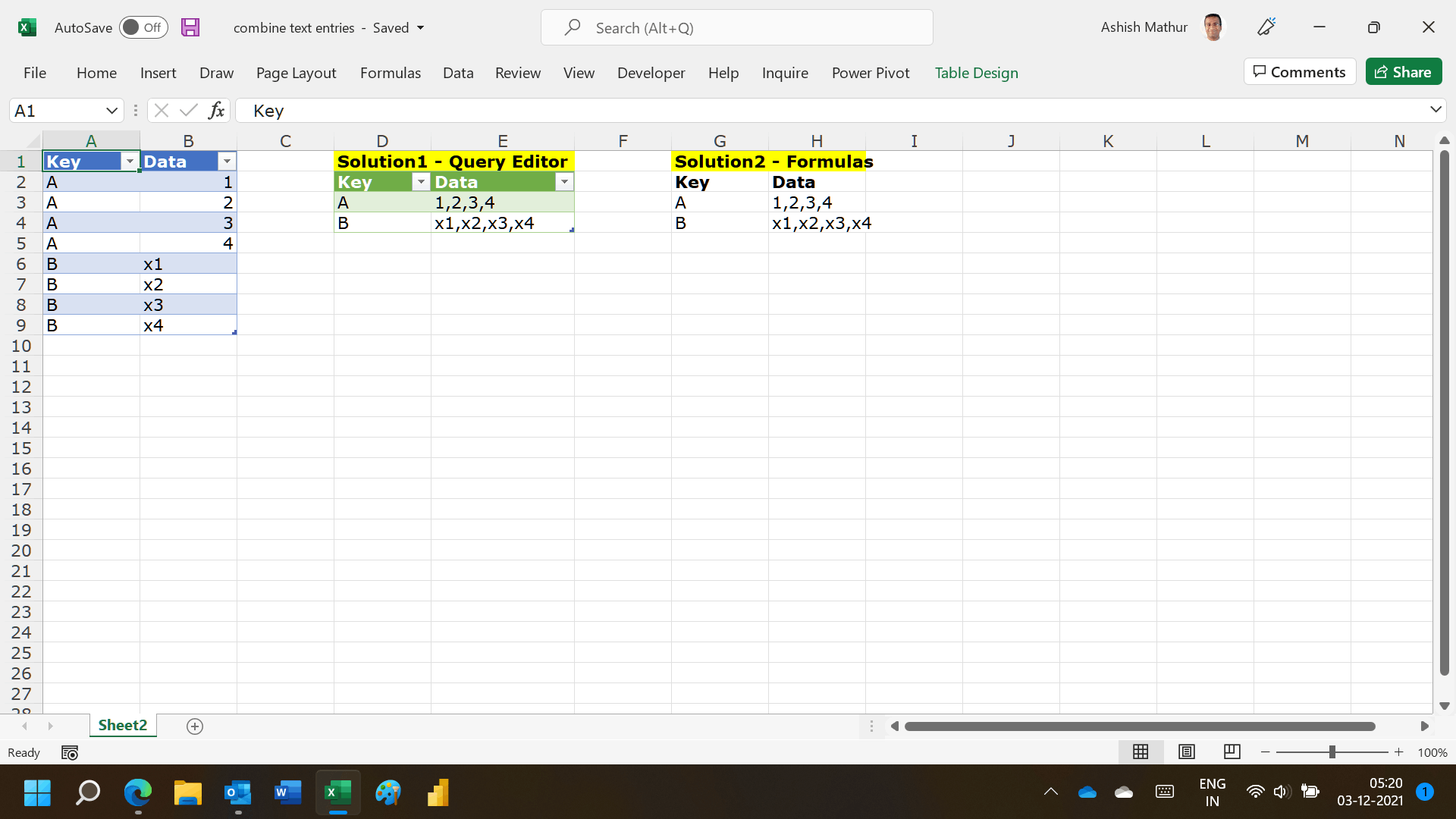Click the Comments button

point(1299,72)
